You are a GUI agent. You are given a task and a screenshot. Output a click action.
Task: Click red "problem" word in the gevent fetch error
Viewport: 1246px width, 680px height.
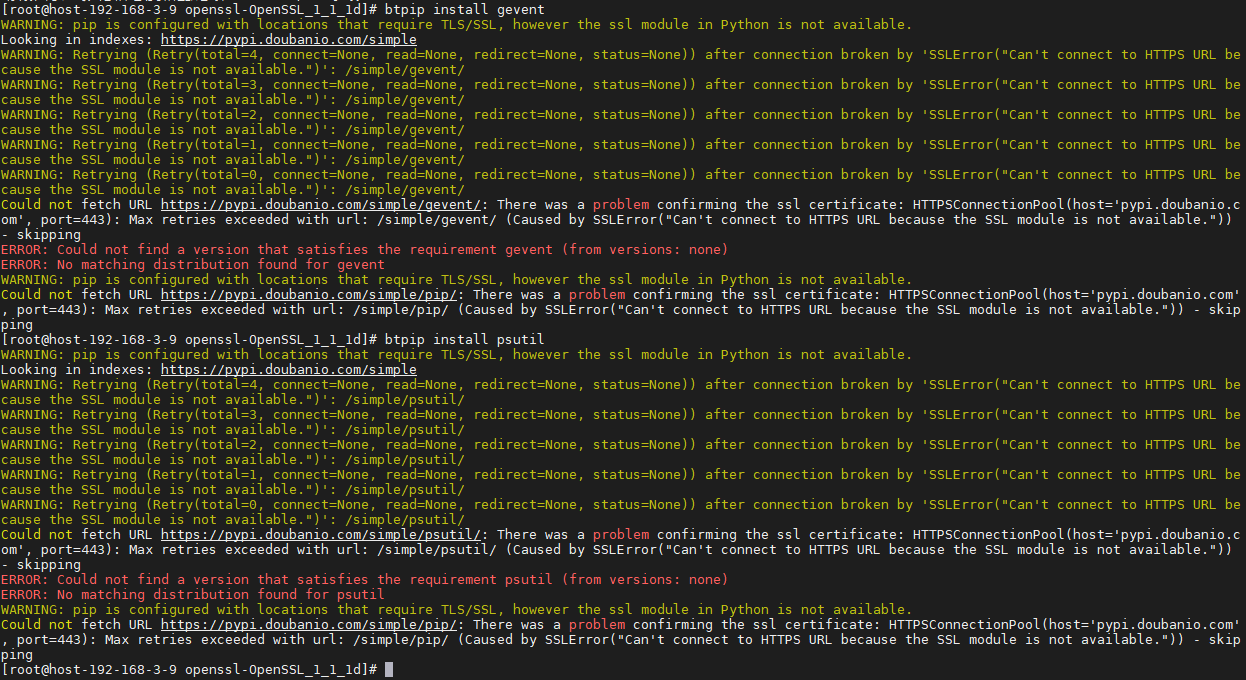(621, 205)
